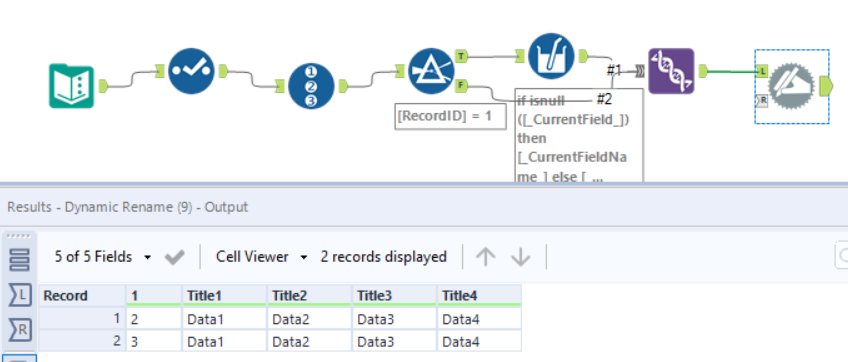Click the Record column header
Screen dimensions: 848x362
pos(82,295)
